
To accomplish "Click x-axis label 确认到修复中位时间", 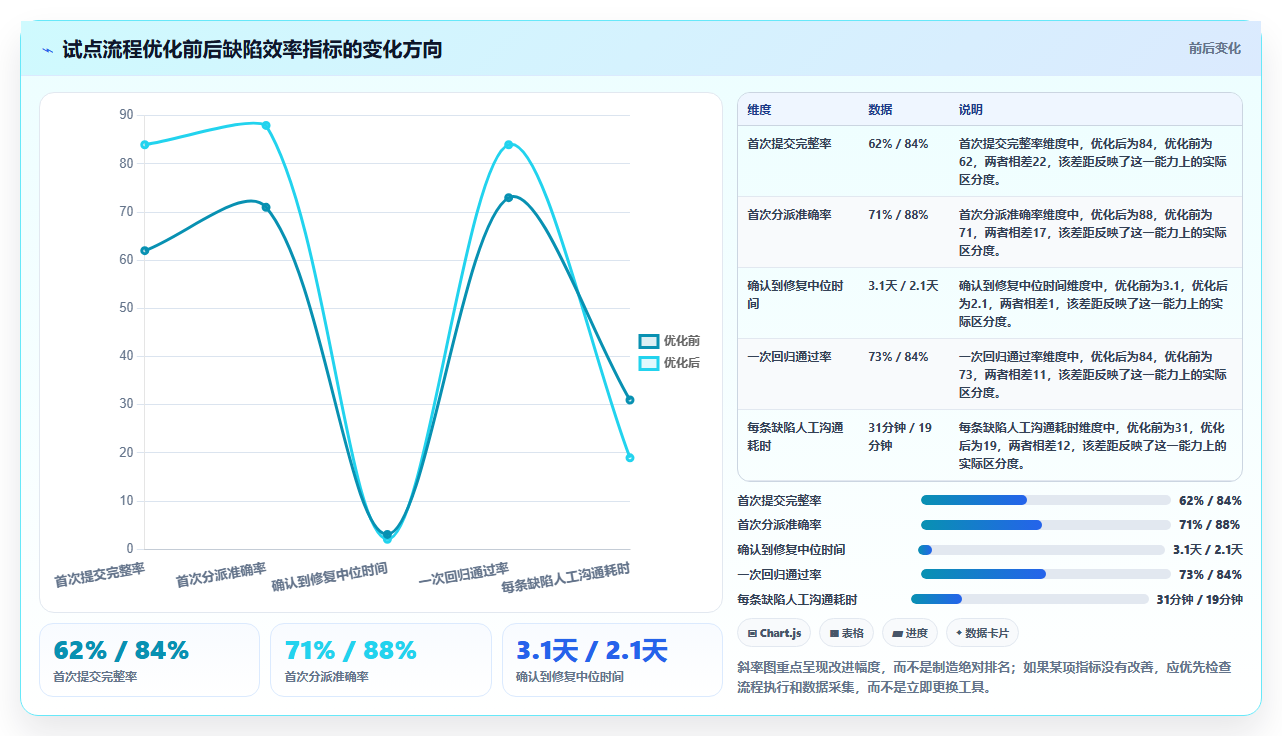I will tap(330, 577).
